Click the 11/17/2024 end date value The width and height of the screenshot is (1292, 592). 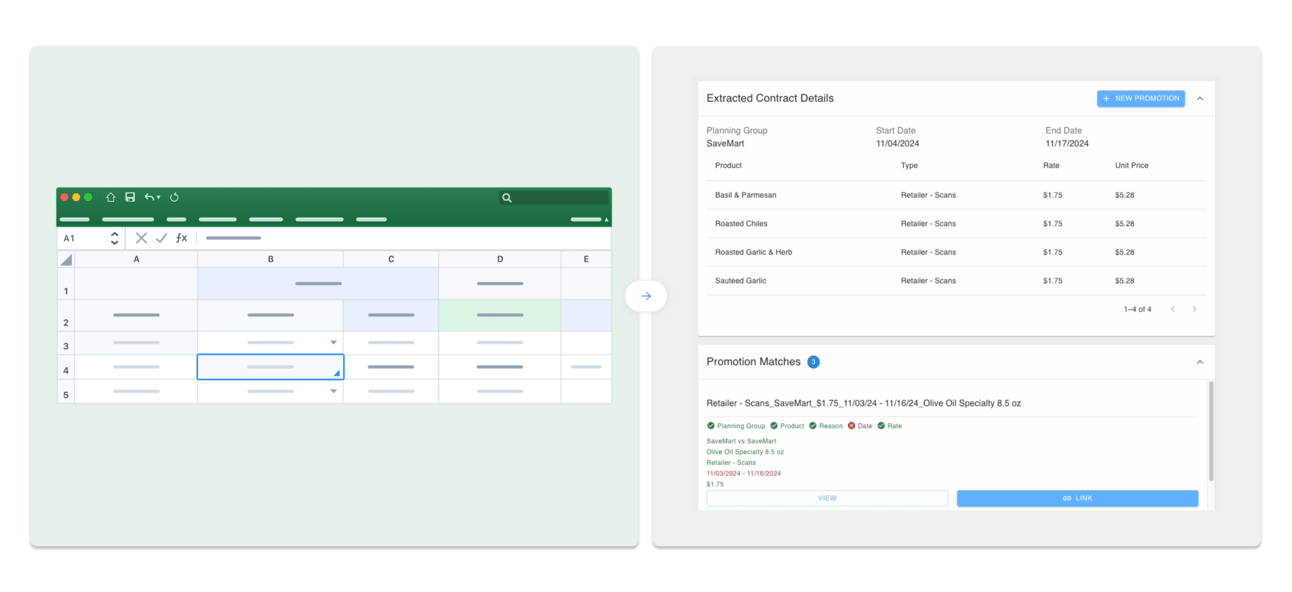pos(1066,144)
